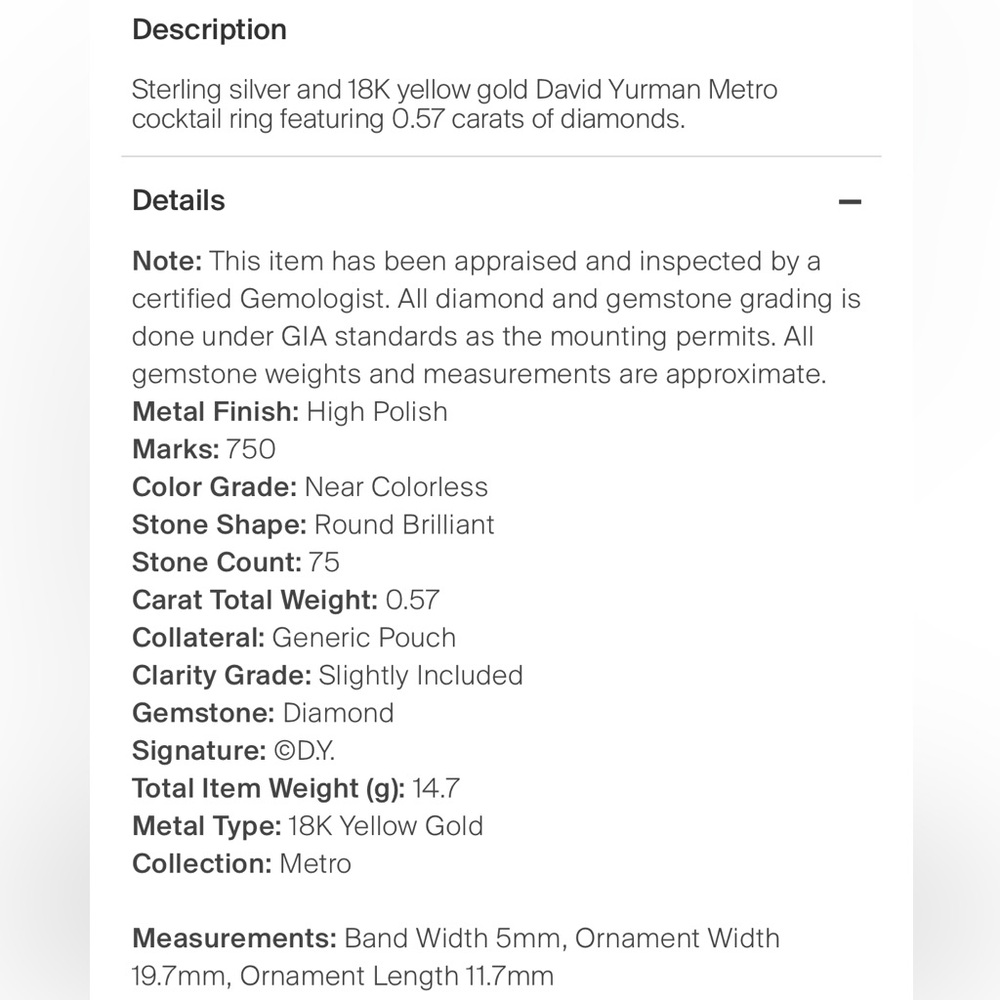Viewport: 1000px width, 1000px height.
Task: Click Color Grade Near Colorless line
Action: click(x=310, y=487)
